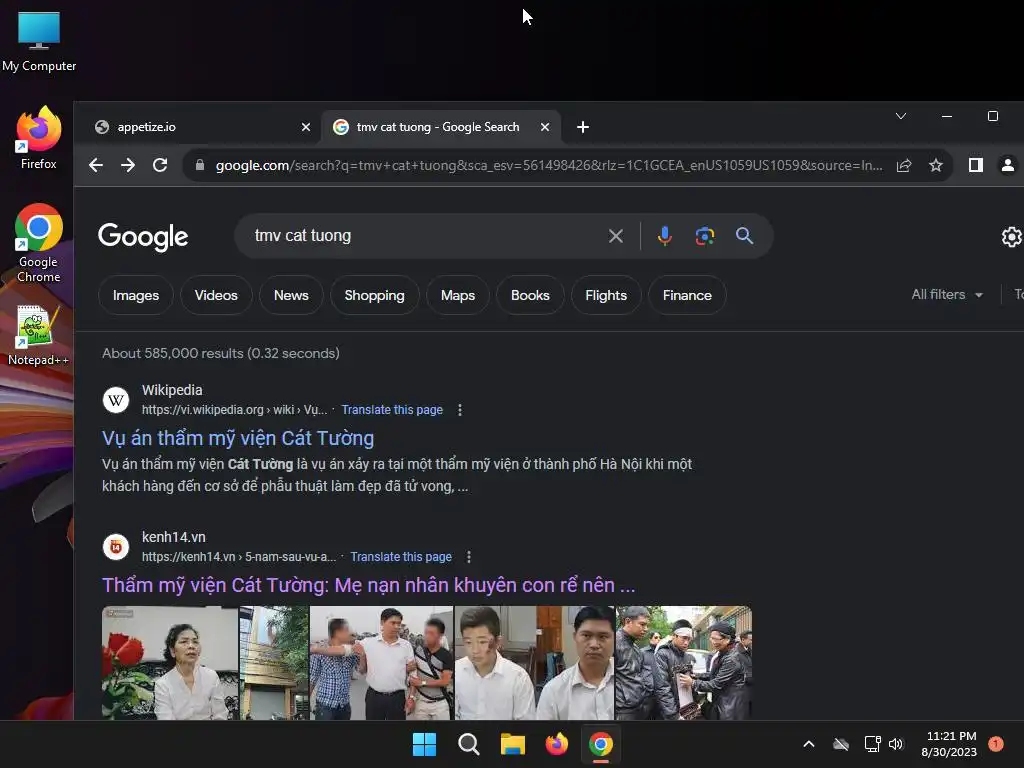Filter results by Videos

pyautogui.click(x=216, y=295)
